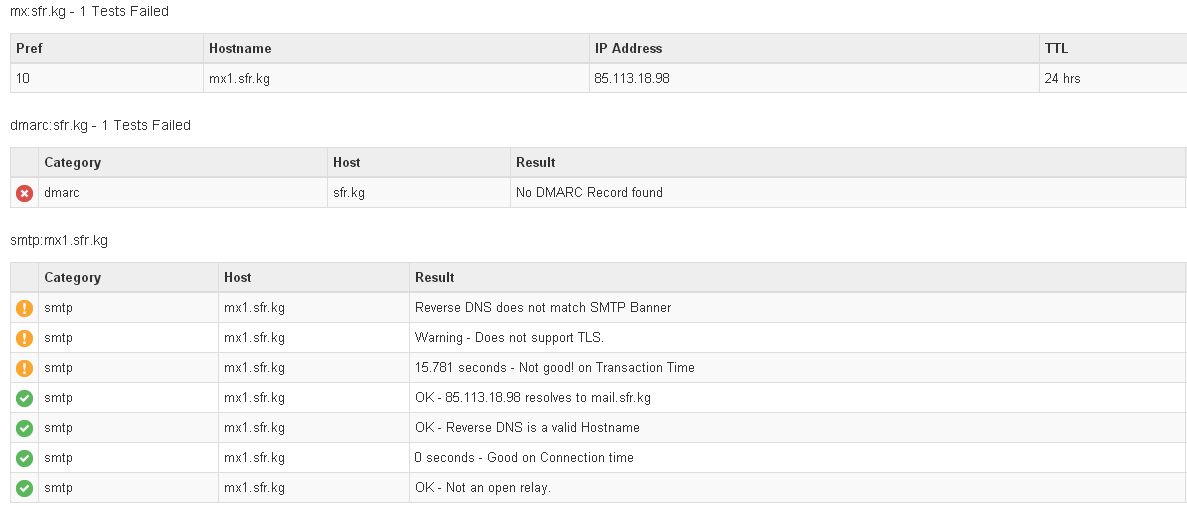This screenshot has height=506, width=1187.
Task: Click the Hostname column header
Action: pyautogui.click(x=240, y=48)
